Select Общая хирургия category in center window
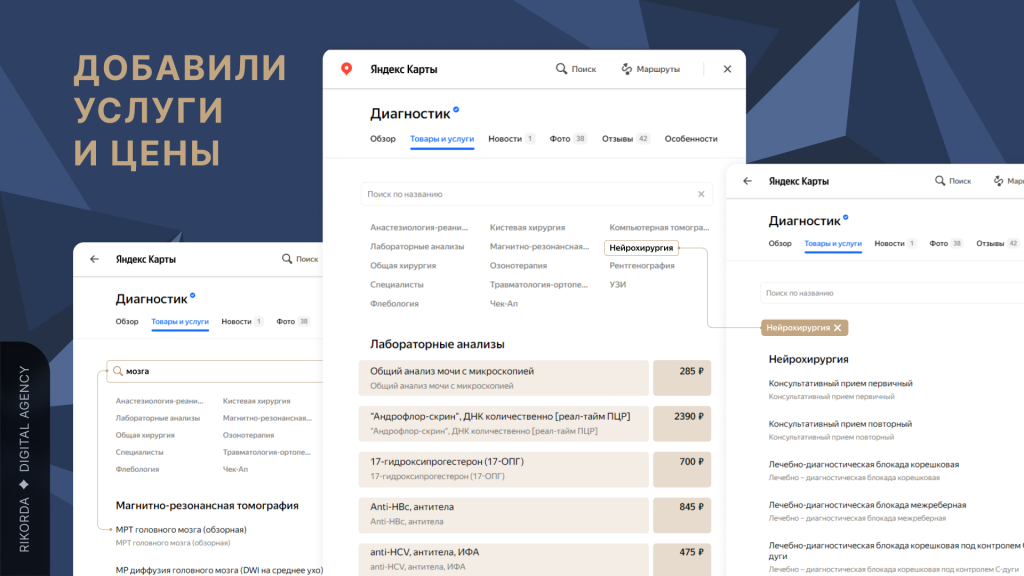This screenshot has height=576, width=1024. pyautogui.click(x=403, y=265)
